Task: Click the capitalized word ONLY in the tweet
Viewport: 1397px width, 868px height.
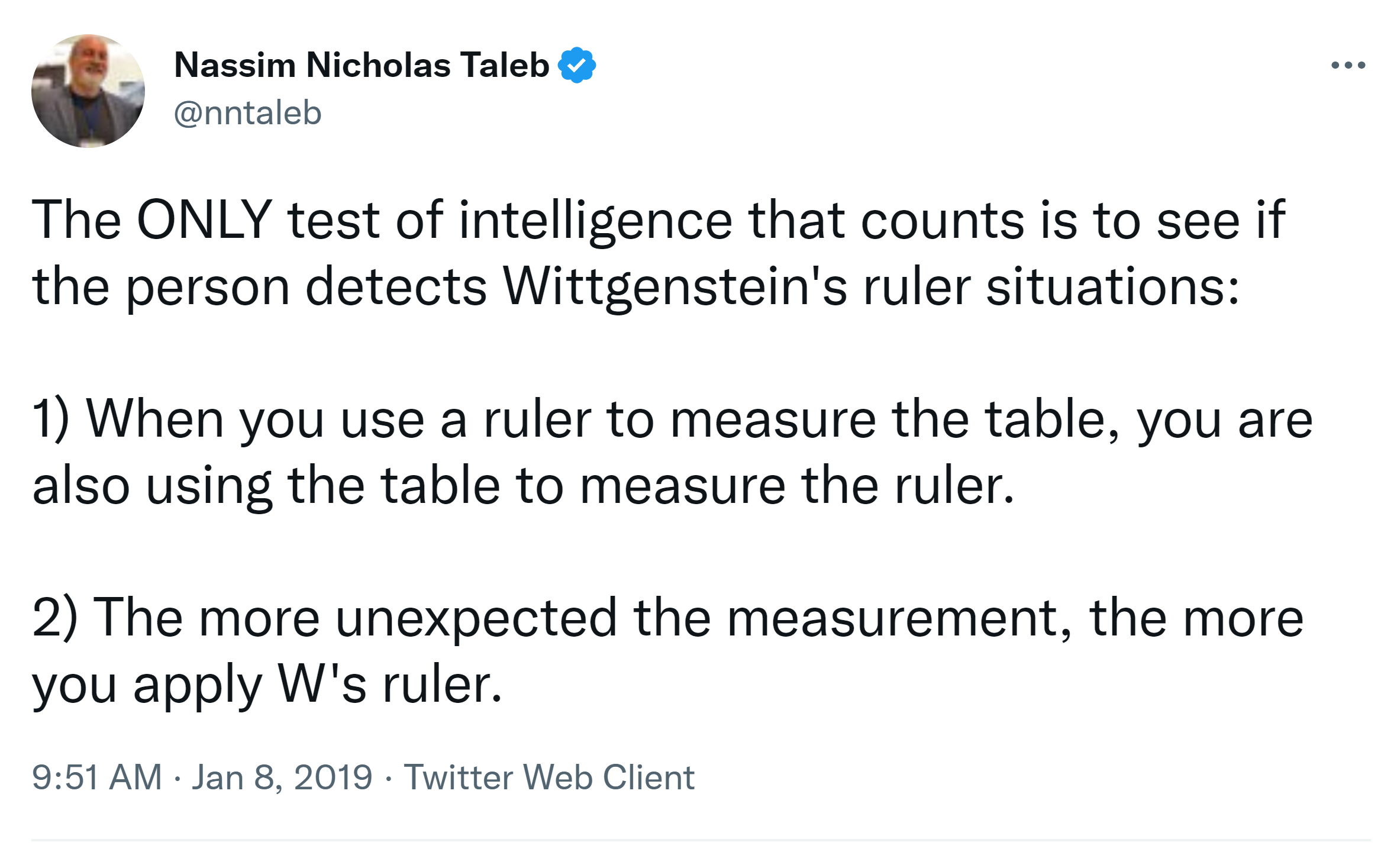Action: tap(204, 220)
